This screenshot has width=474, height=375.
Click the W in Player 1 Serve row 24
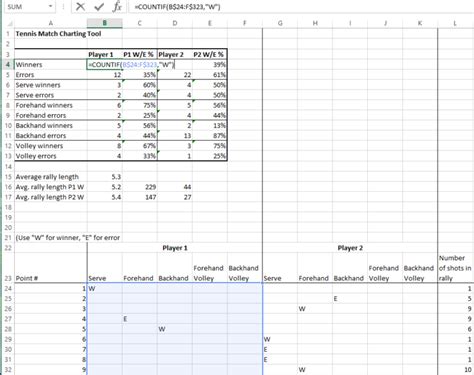tap(105, 288)
